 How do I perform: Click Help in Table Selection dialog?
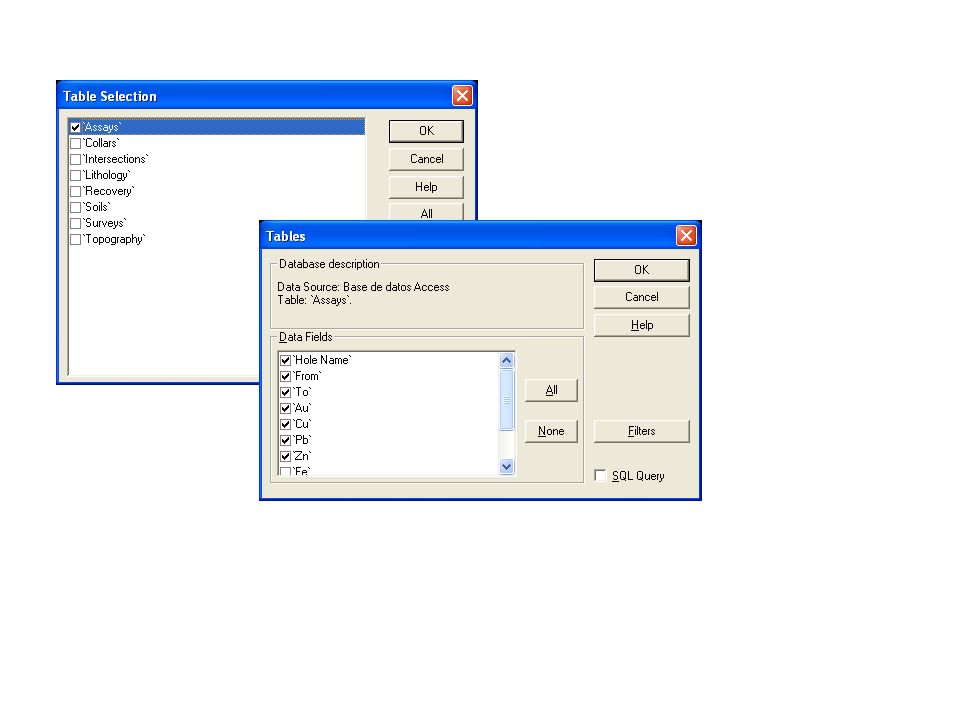pyautogui.click(x=426, y=187)
